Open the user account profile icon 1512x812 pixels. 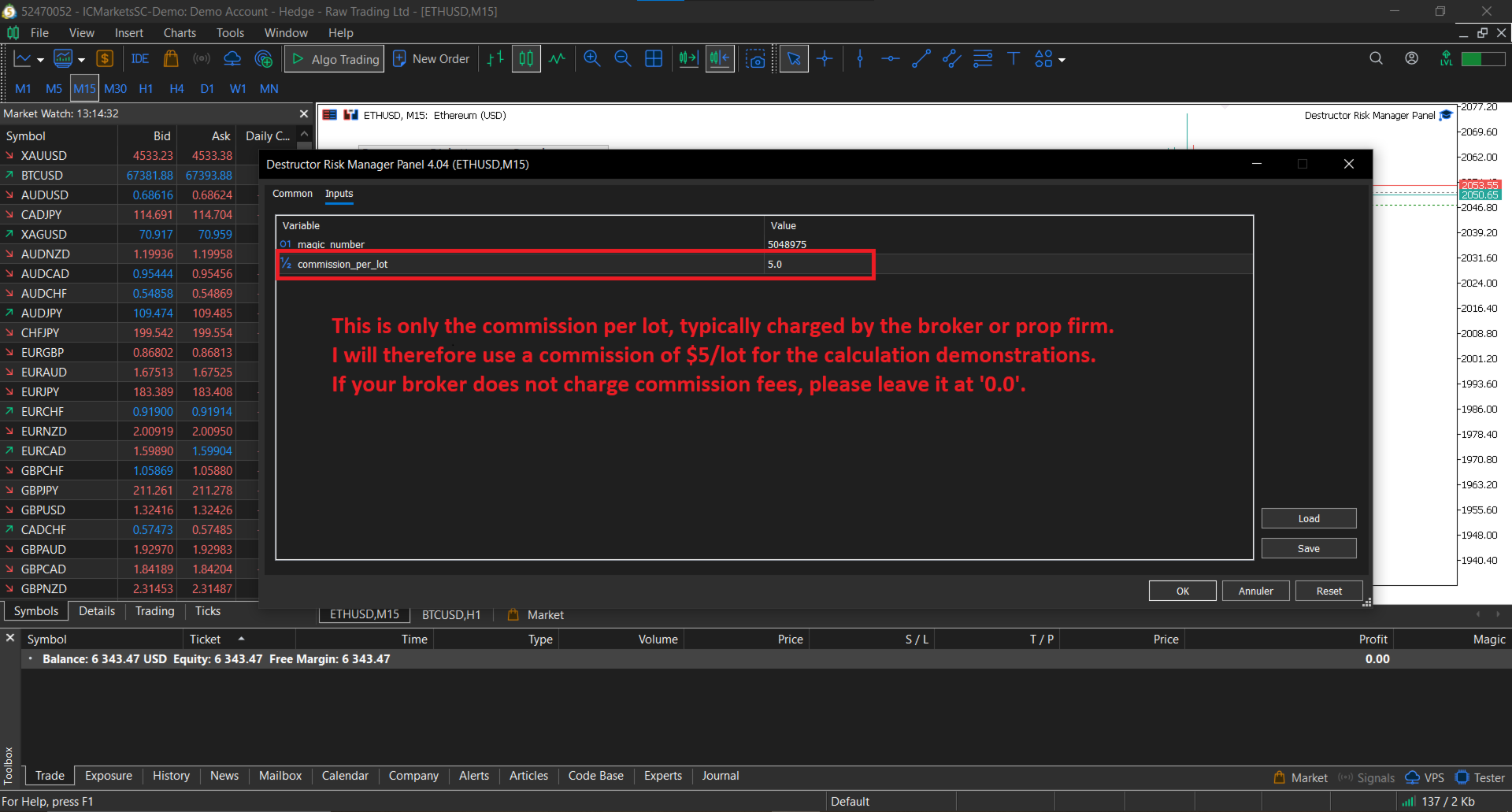[x=1411, y=58]
